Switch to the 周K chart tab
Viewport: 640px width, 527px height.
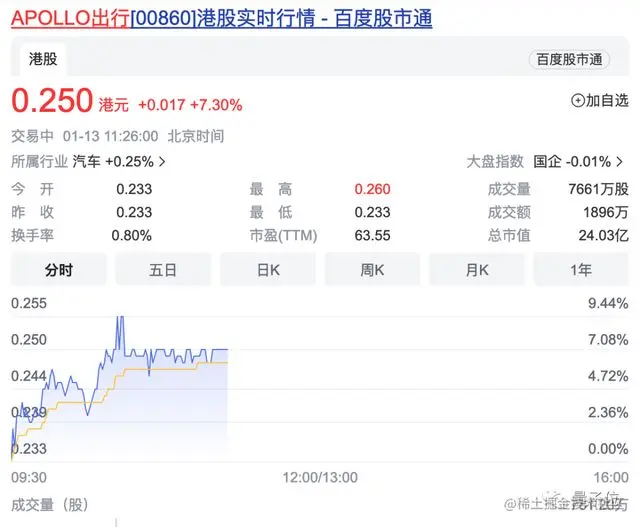pos(372,270)
